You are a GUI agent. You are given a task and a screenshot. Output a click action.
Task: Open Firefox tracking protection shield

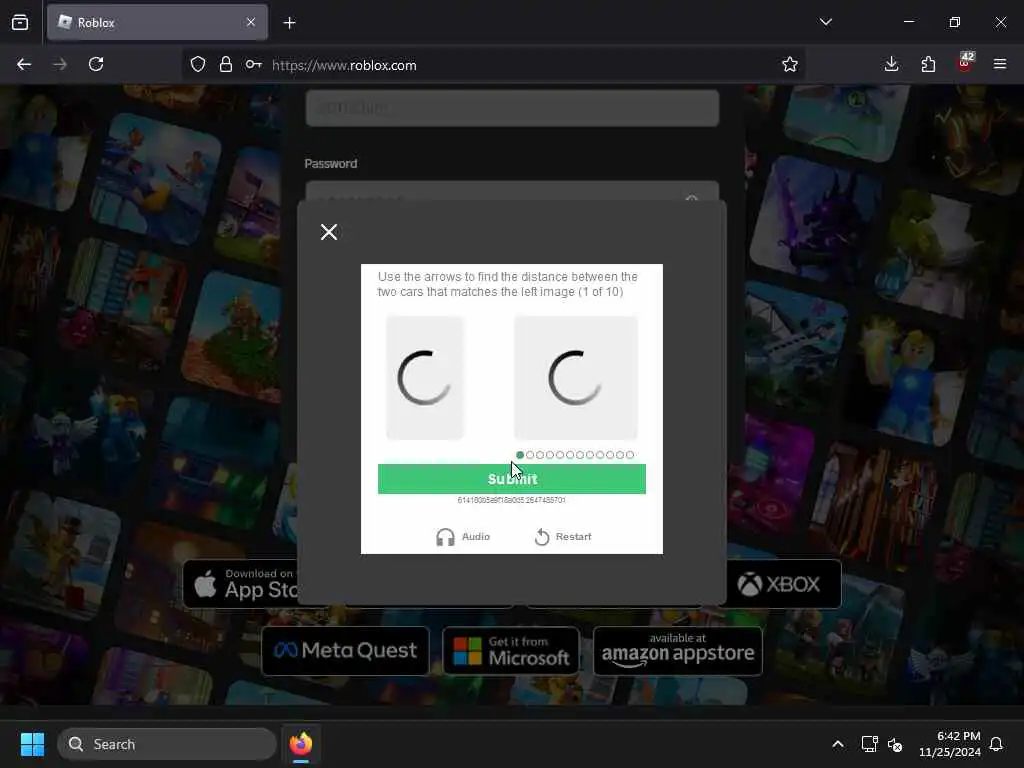tap(198, 64)
